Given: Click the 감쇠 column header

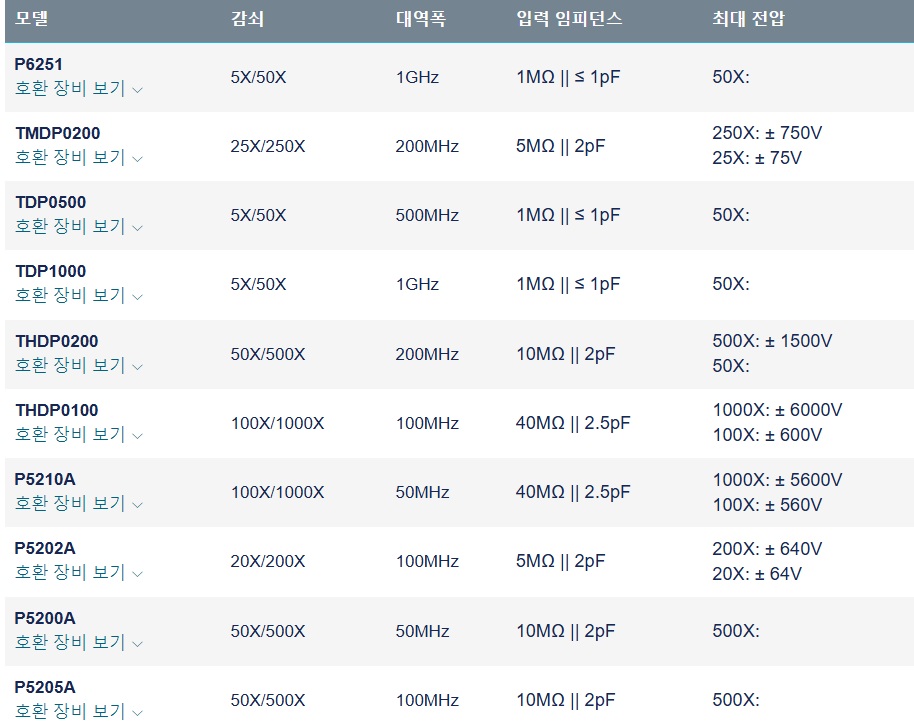Looking at the screenshot, I should click(x=247, y=19).
